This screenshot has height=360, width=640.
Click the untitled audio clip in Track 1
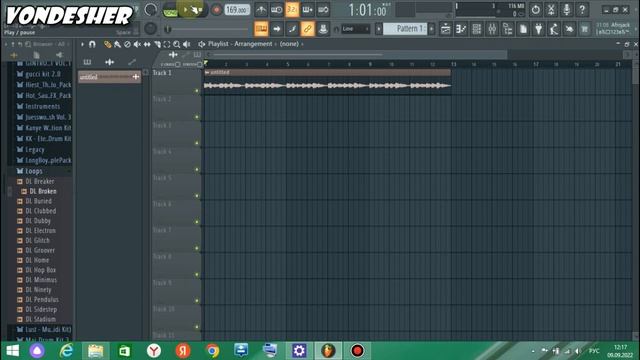click(x=327, y=82)
